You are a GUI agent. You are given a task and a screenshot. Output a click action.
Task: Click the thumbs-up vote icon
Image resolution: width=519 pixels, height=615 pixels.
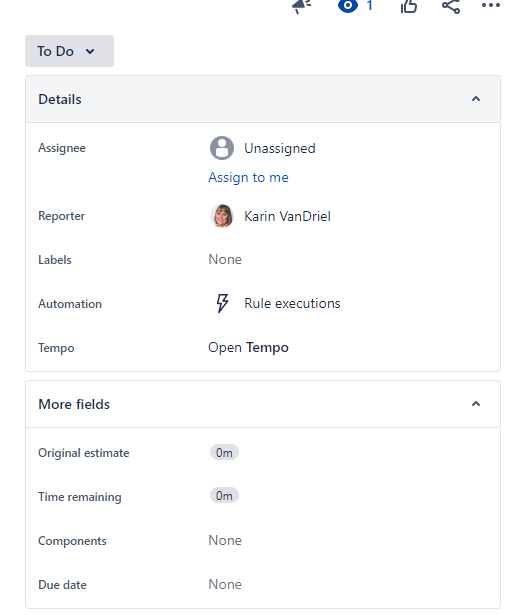point(409,7)
